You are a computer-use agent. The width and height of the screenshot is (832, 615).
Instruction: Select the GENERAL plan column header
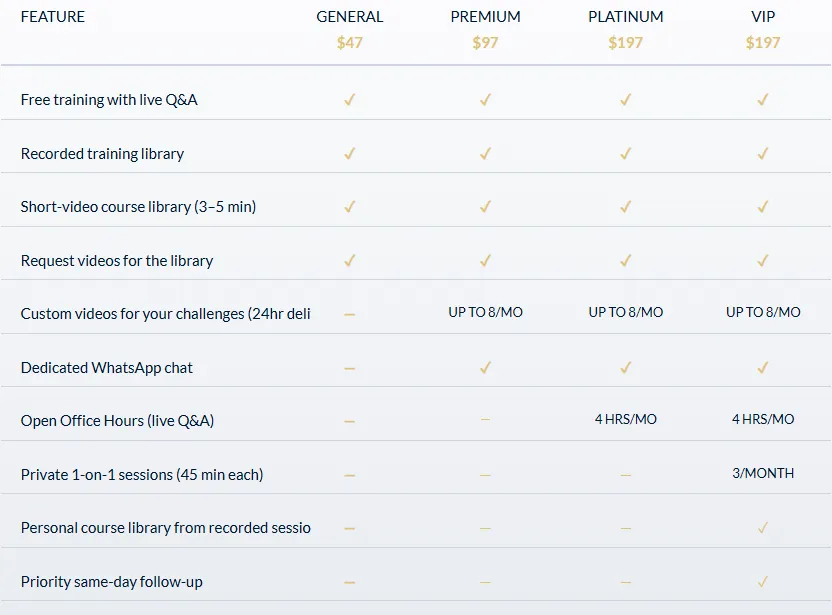pos(349,17)
